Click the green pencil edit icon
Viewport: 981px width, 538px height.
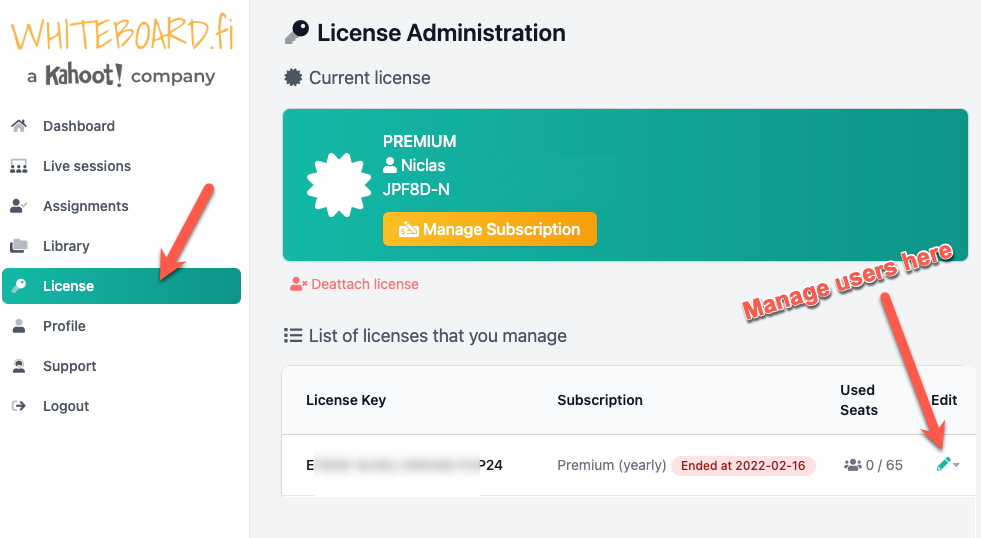(943, 464)
